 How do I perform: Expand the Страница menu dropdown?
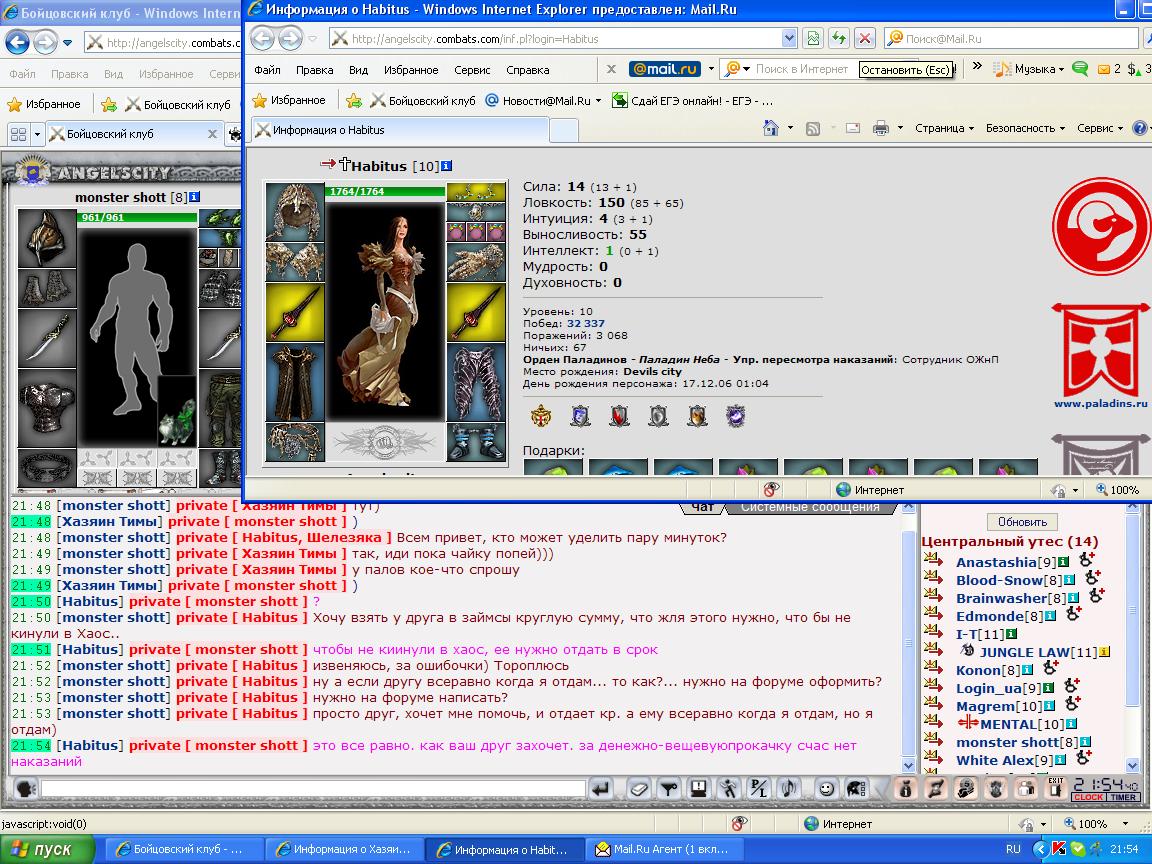944,129
